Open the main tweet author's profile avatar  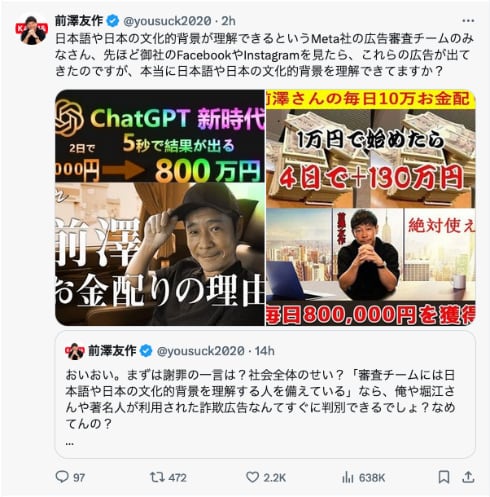click(x=32, y=29)
